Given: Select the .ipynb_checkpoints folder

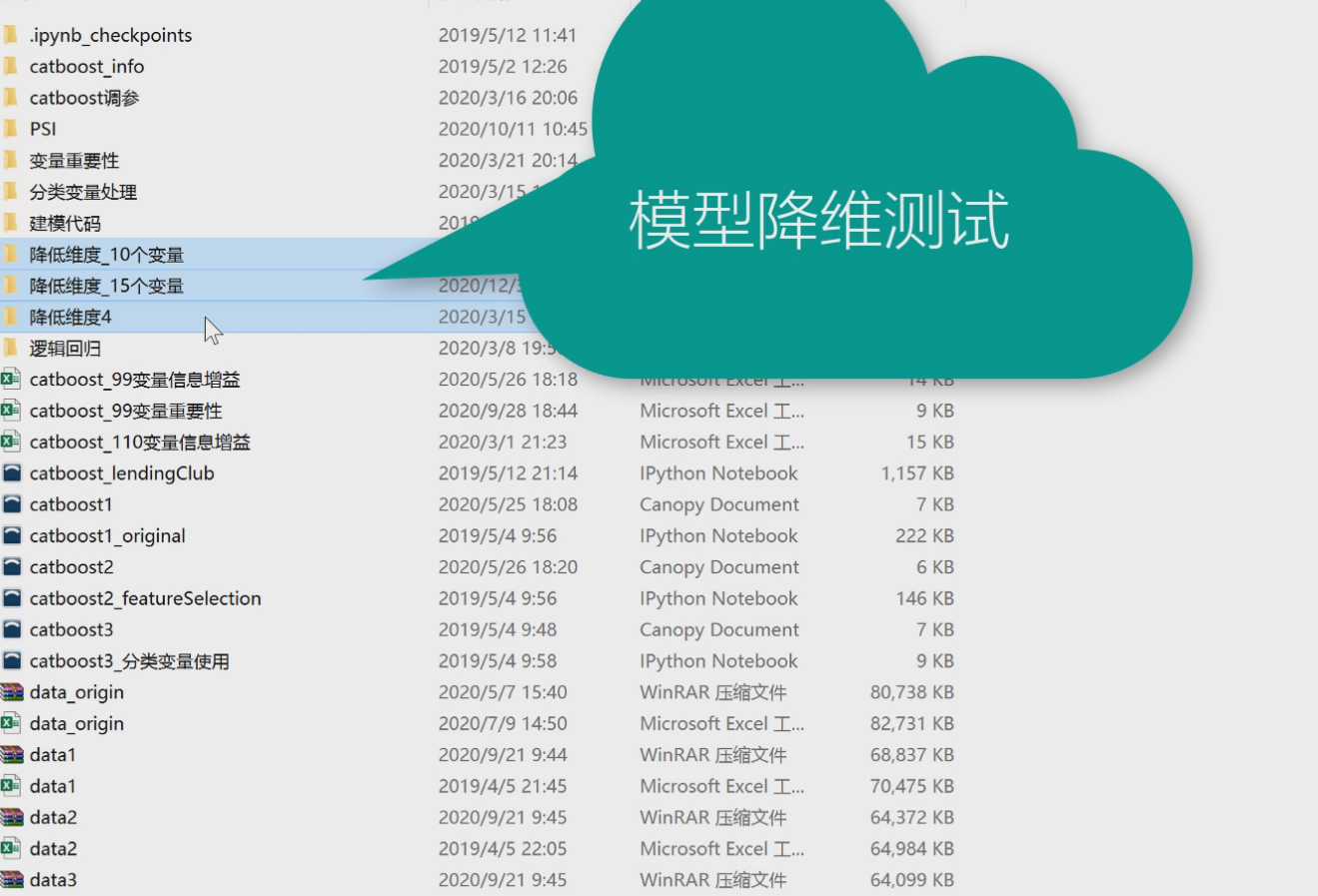Looking at the screenshot, I should pyautogui.click(x=112, y=34).
